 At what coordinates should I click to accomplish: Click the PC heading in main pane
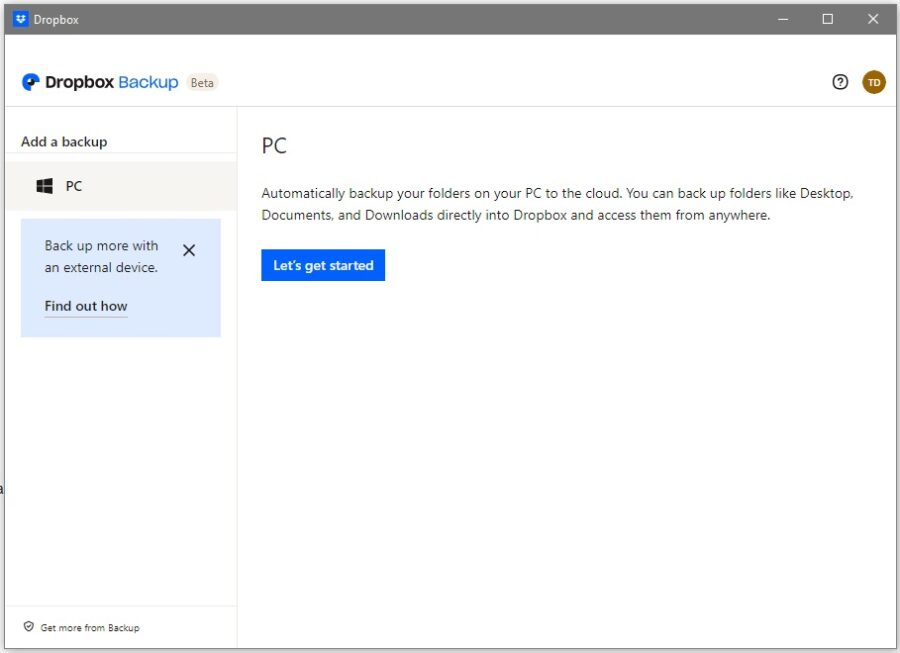[x=274, y=146]
